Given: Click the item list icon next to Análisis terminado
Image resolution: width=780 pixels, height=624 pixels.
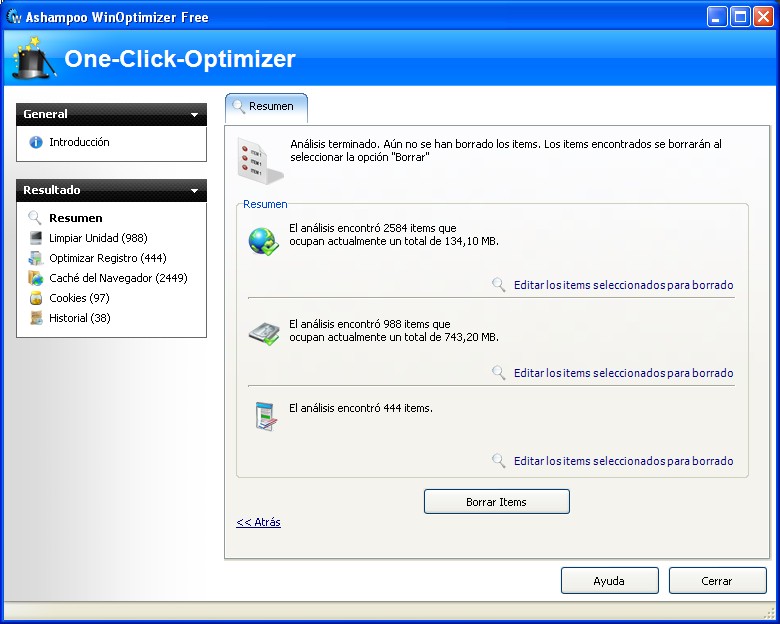Looking at the screenshot, I should coord(261,161).
